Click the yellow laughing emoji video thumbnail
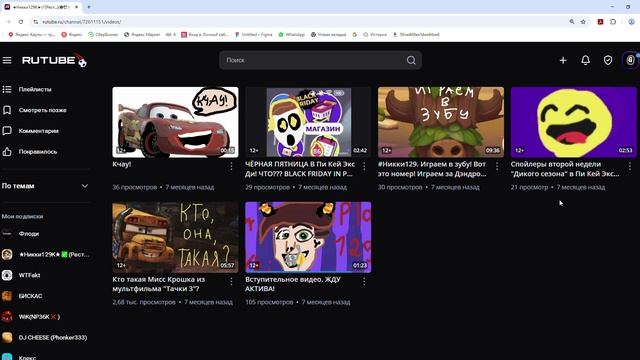 pos(573,122)
